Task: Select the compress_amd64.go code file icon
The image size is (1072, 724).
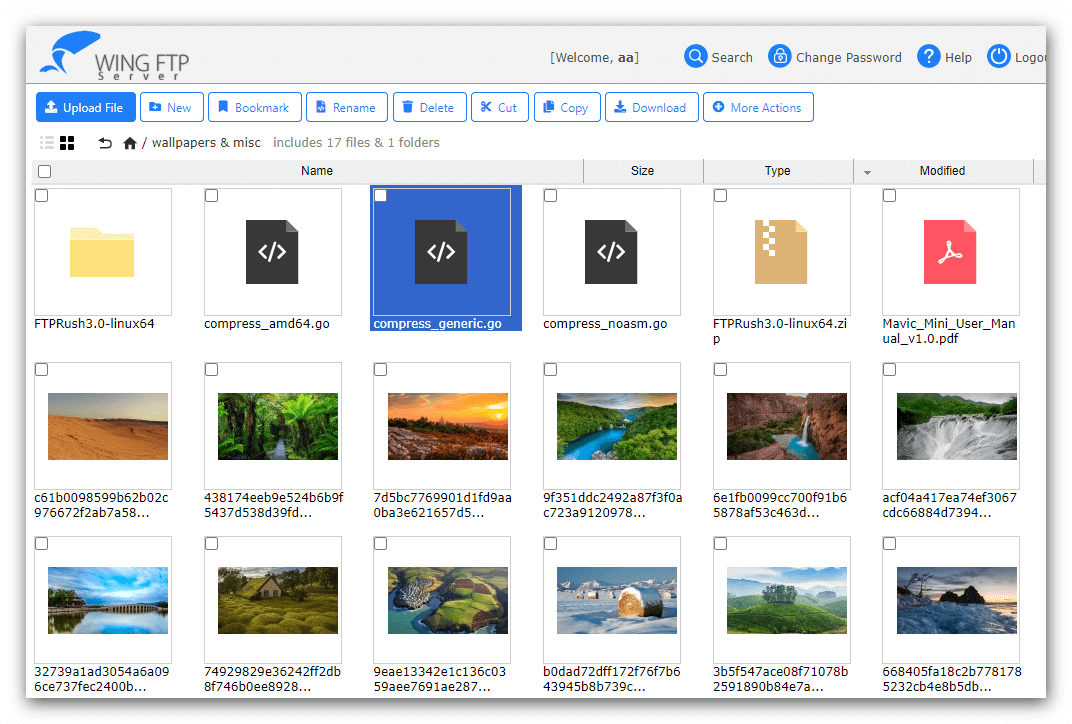Action: [272, 252]
